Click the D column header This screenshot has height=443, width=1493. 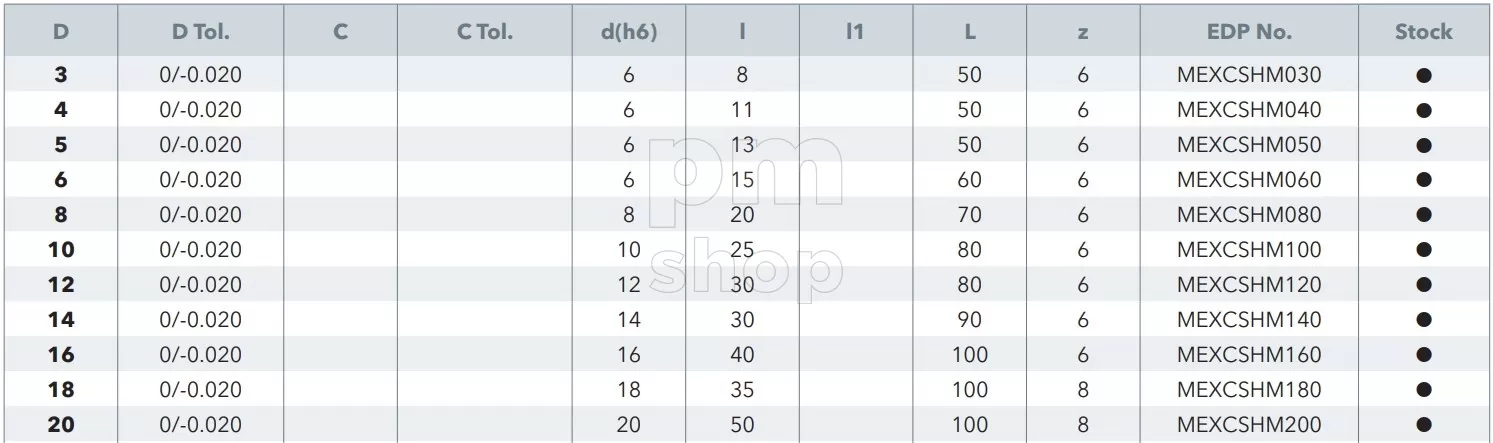click(61, 32)
